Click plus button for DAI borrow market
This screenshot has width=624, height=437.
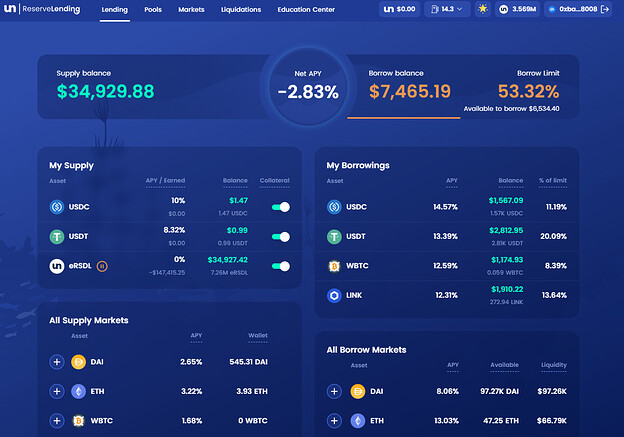[334, 391]
